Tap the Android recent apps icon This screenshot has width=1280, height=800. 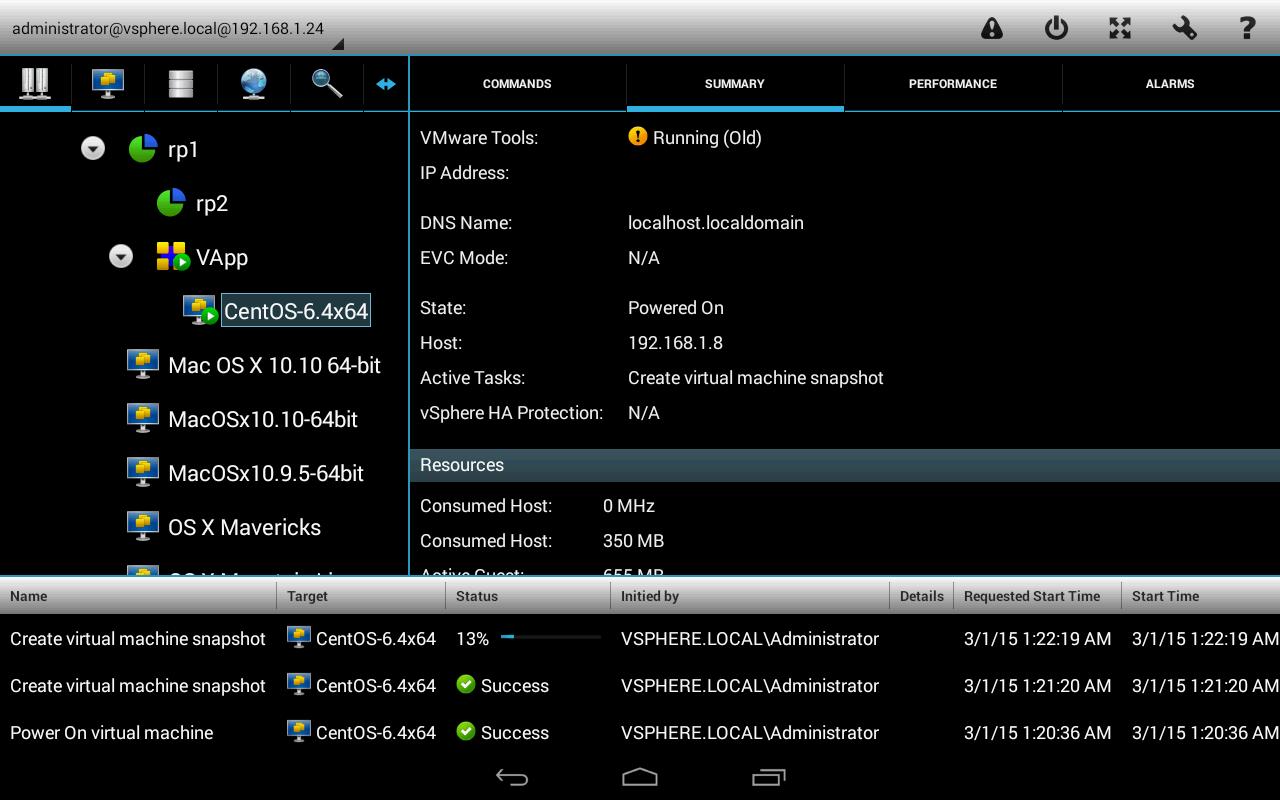point(768,777)
